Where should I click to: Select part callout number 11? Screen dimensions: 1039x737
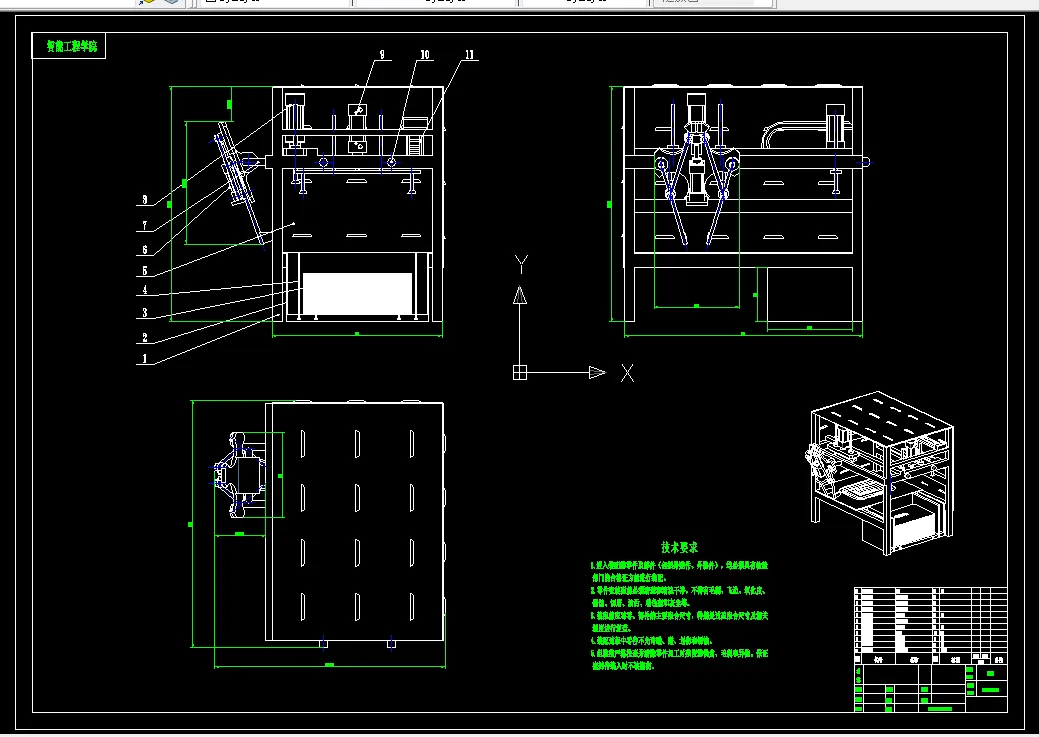coord(470,55)
